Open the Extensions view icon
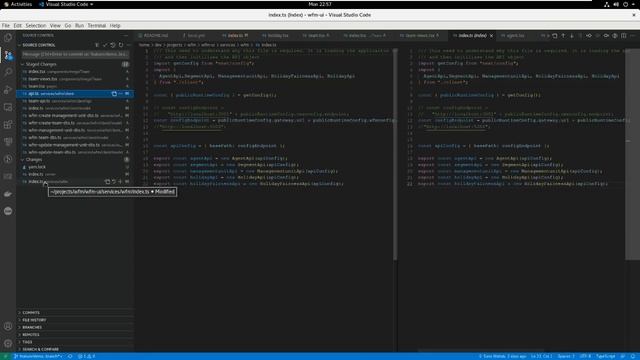The image size is (640, 360). pyautogui.click(x=8, y=124)
